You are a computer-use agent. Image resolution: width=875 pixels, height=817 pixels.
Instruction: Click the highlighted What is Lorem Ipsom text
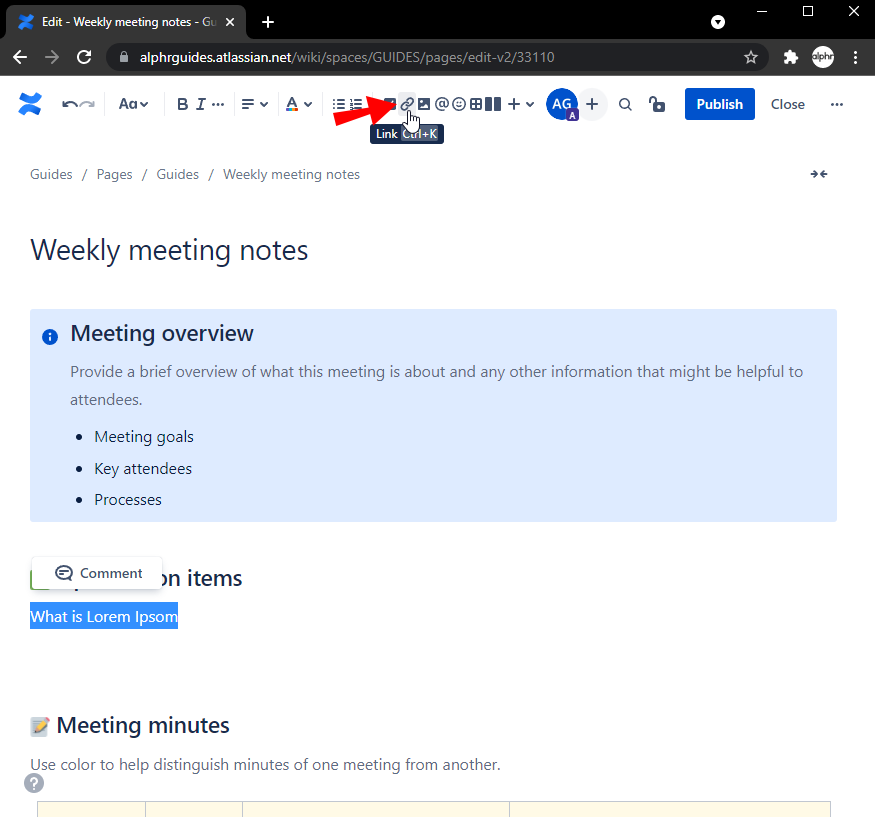click(x=104, y=616)
